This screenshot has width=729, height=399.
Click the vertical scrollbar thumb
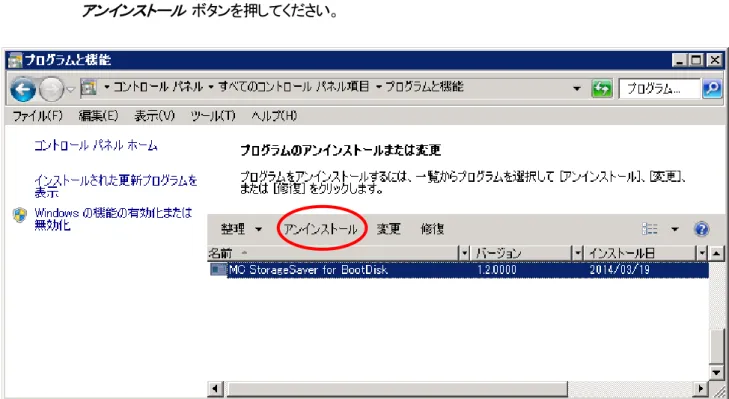click(x=716, y=347)
